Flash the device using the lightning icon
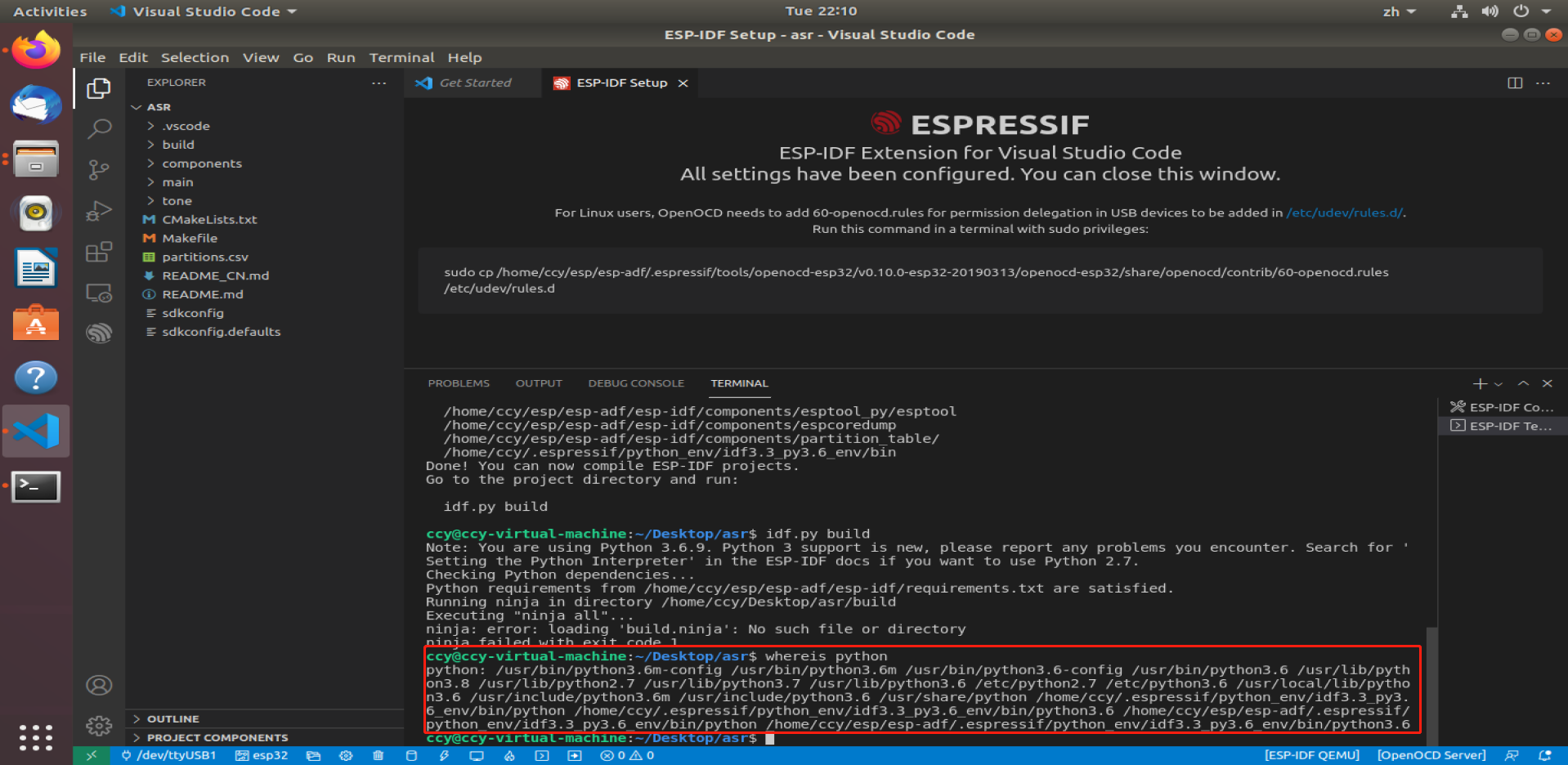 point(444,755)
